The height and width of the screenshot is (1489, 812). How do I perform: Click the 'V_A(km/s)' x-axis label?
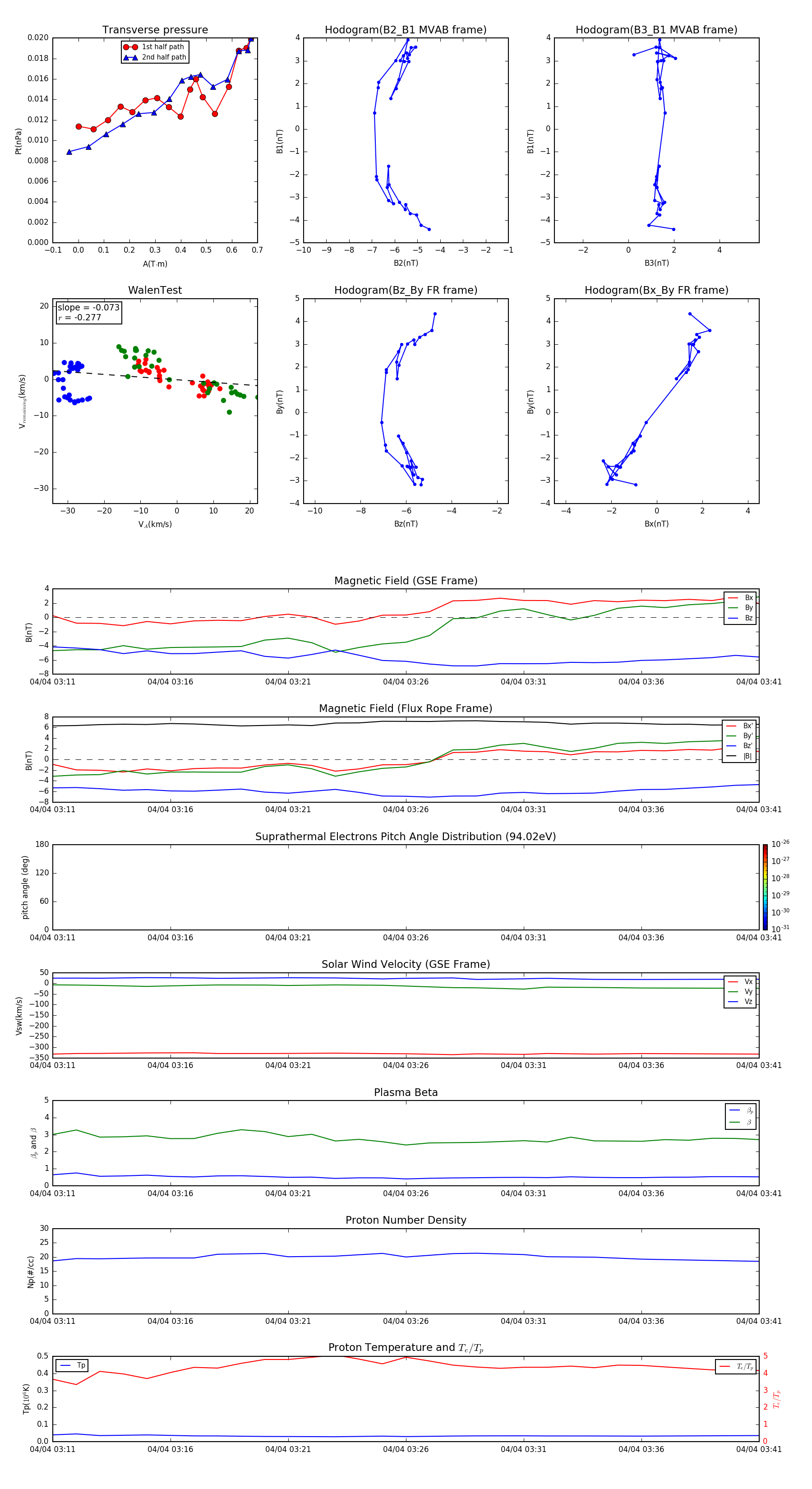(155, 524)
